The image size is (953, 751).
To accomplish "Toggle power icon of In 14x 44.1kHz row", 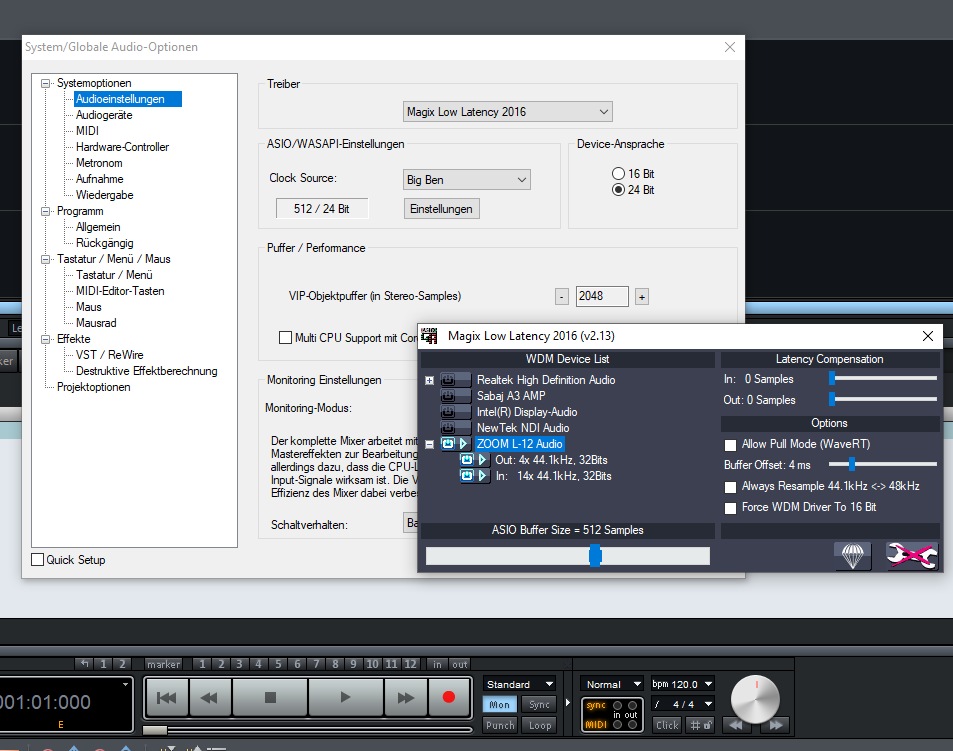I will pyautogui.click(x=467, y=476).
